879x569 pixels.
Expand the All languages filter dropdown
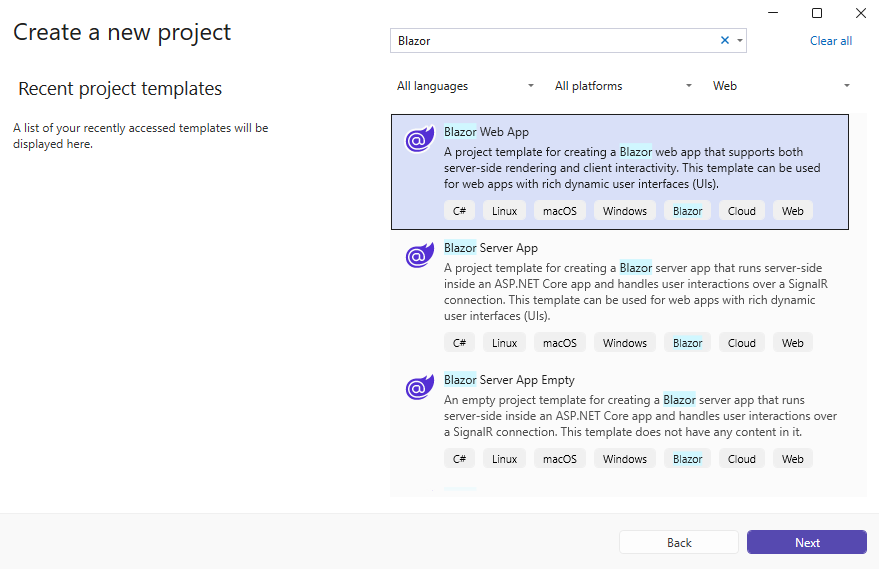465,86
